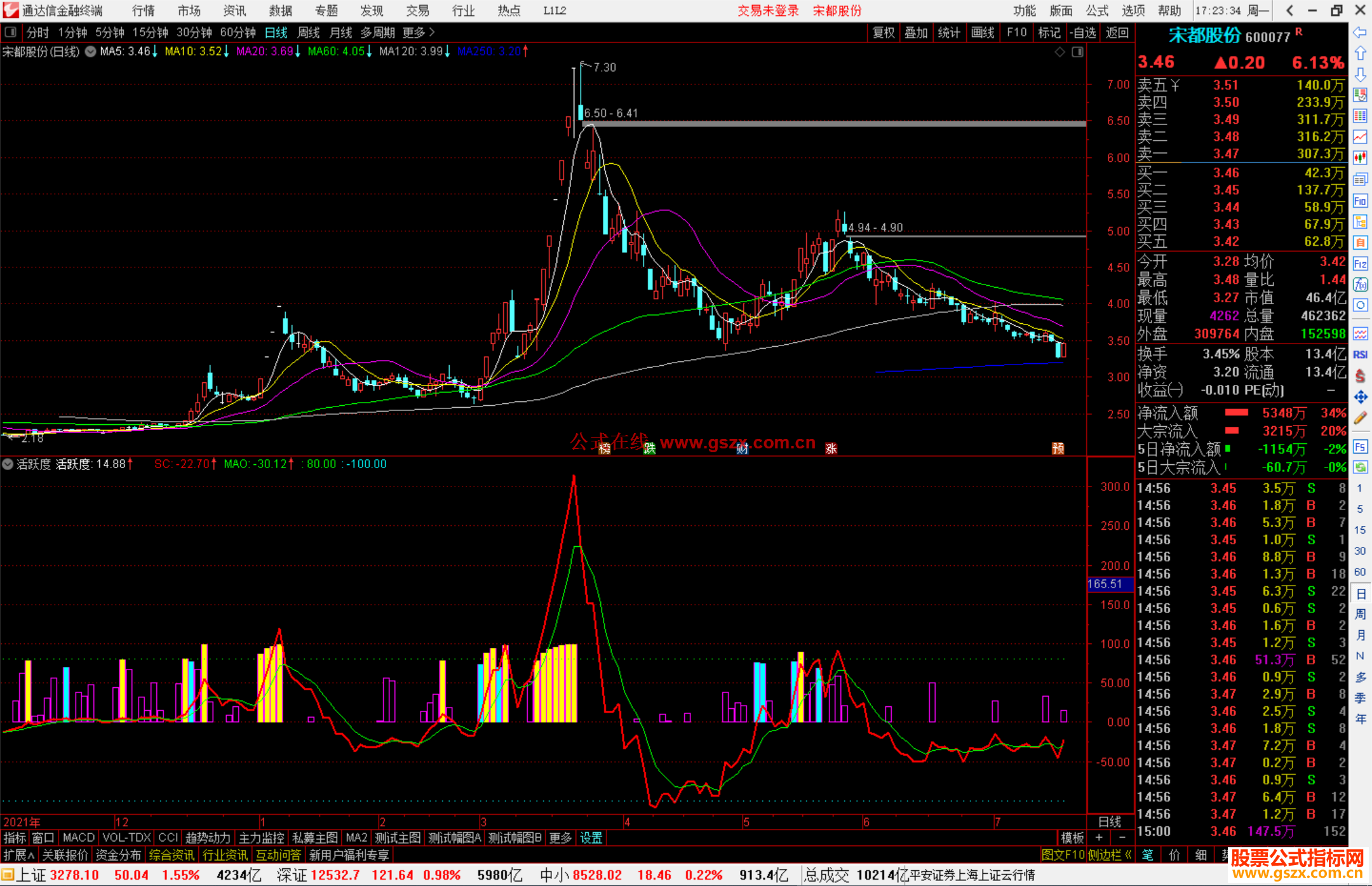The width and height of the screenshot is (1372, 886).
Task: Click the RSI indicator sidebar icon
Action: coord(1360,354)
